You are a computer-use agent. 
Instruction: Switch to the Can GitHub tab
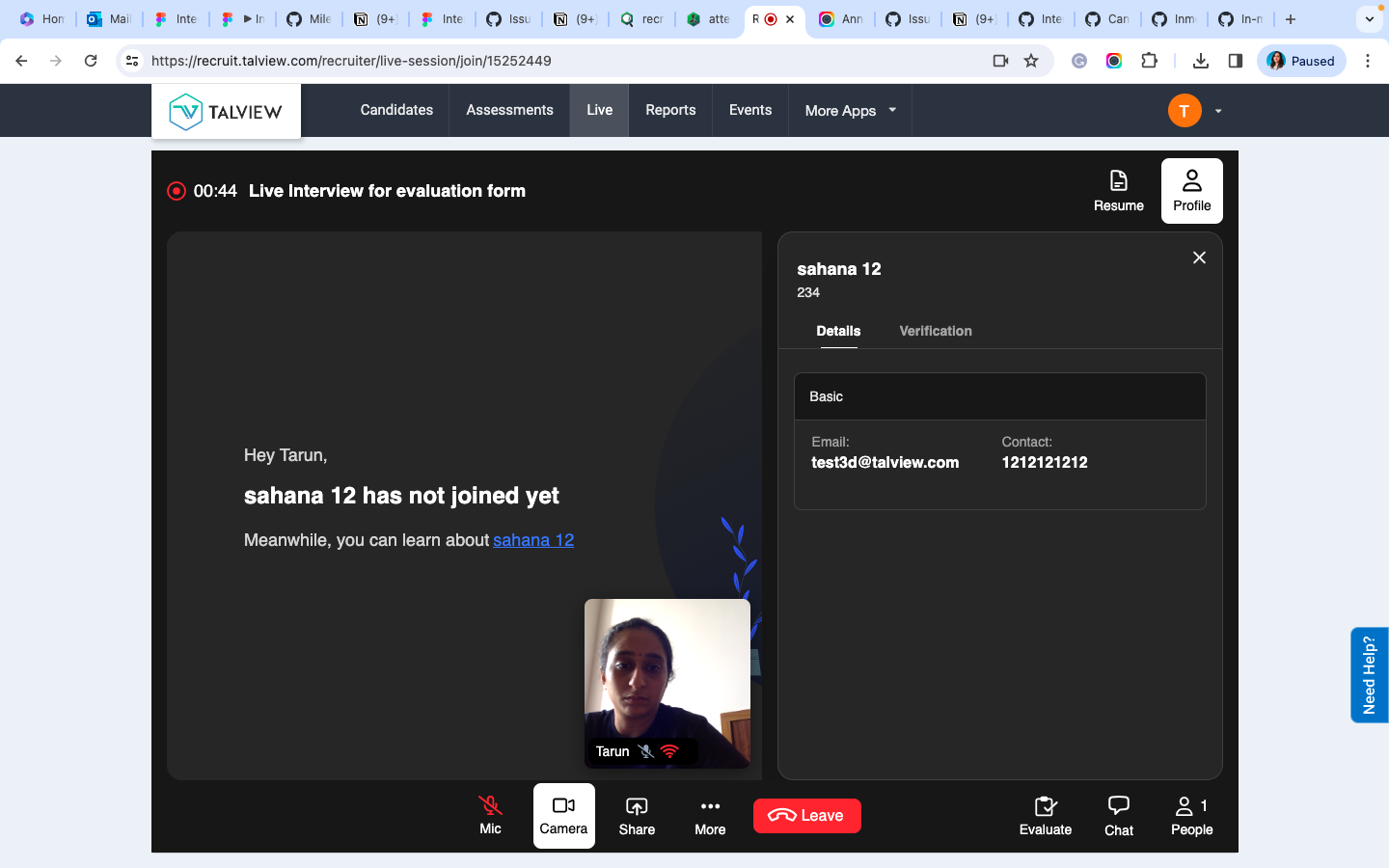point(1107,19)
